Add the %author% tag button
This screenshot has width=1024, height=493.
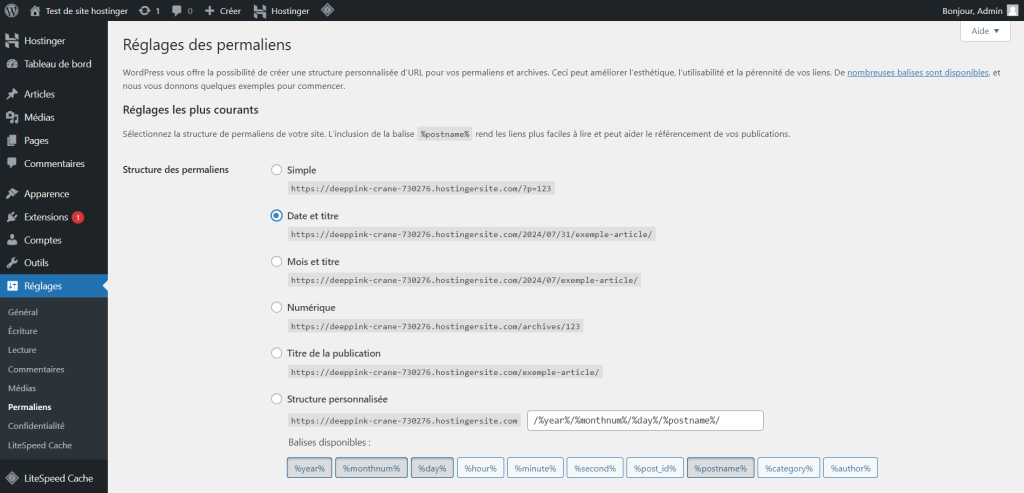[x=850, y=468]
